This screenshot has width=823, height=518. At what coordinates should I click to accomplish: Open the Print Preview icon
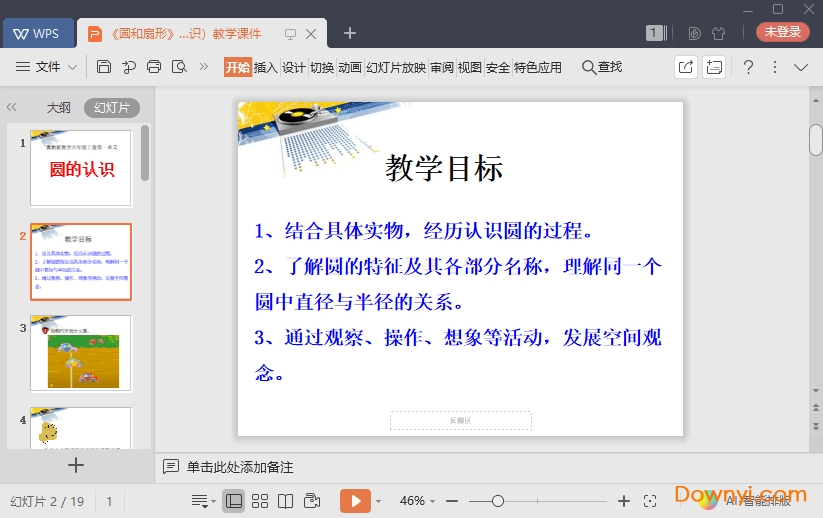pyautogui.click(x=180, y=67)
